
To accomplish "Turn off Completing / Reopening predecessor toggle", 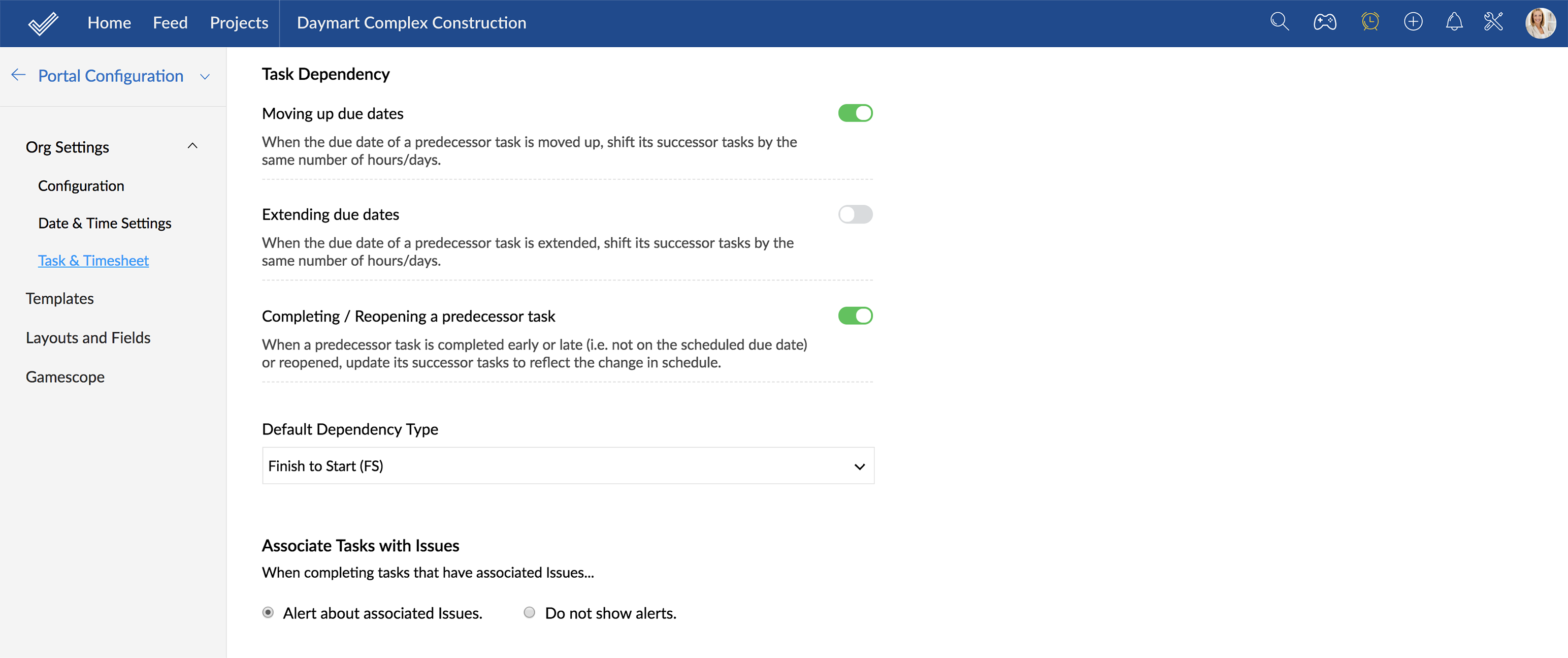I will (x=855, y=316).
